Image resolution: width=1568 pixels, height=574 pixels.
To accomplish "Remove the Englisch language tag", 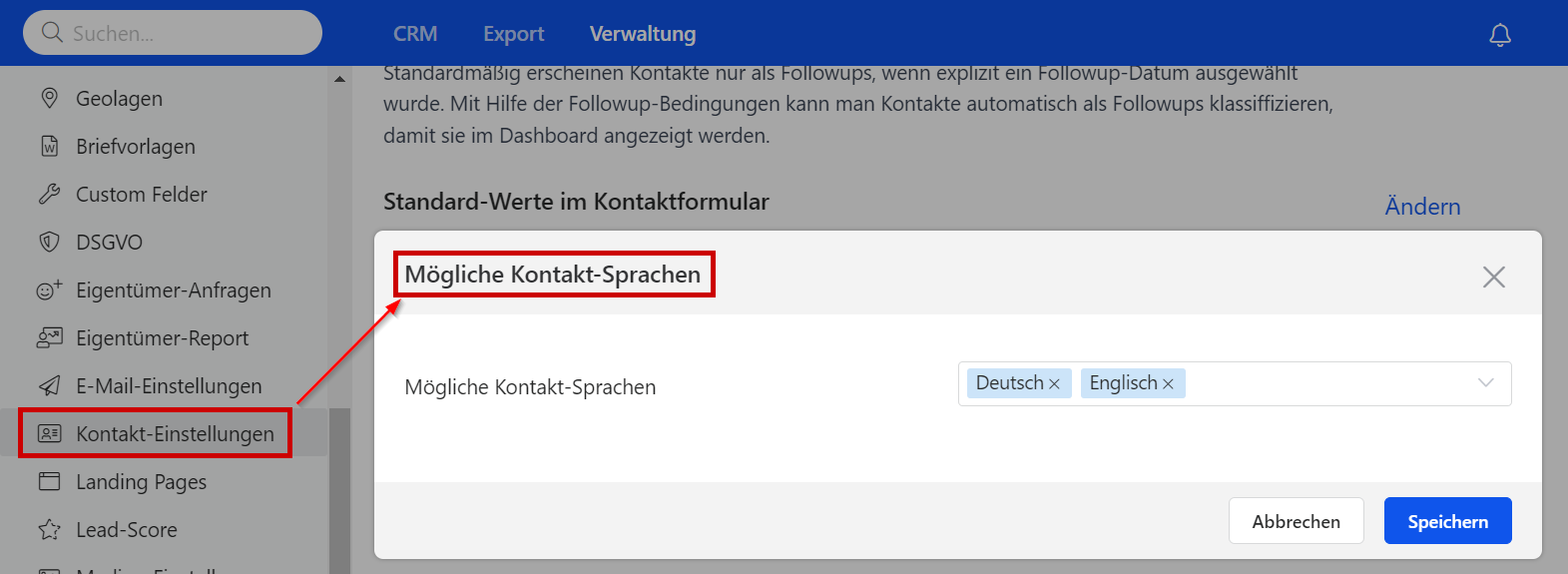I will (1168, 383).
